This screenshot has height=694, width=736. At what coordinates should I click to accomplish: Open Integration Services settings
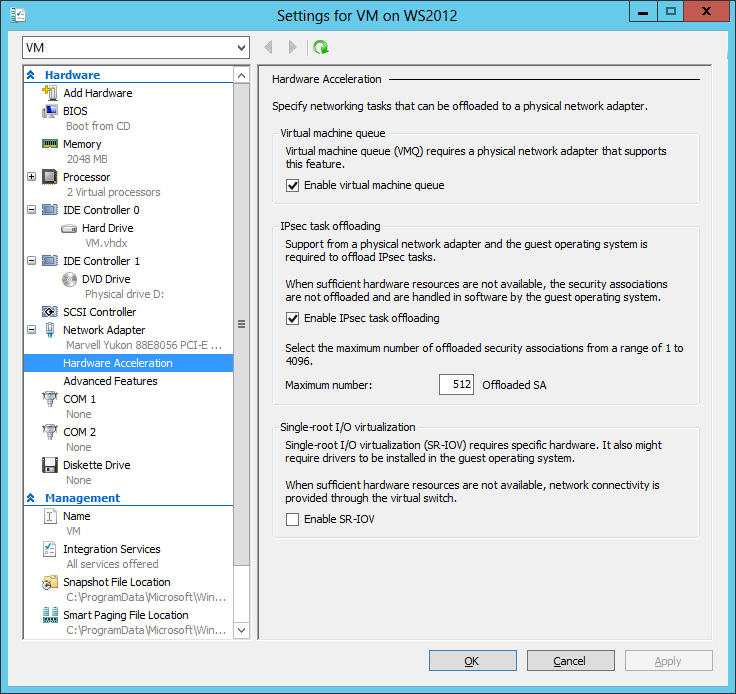(111, 549)
